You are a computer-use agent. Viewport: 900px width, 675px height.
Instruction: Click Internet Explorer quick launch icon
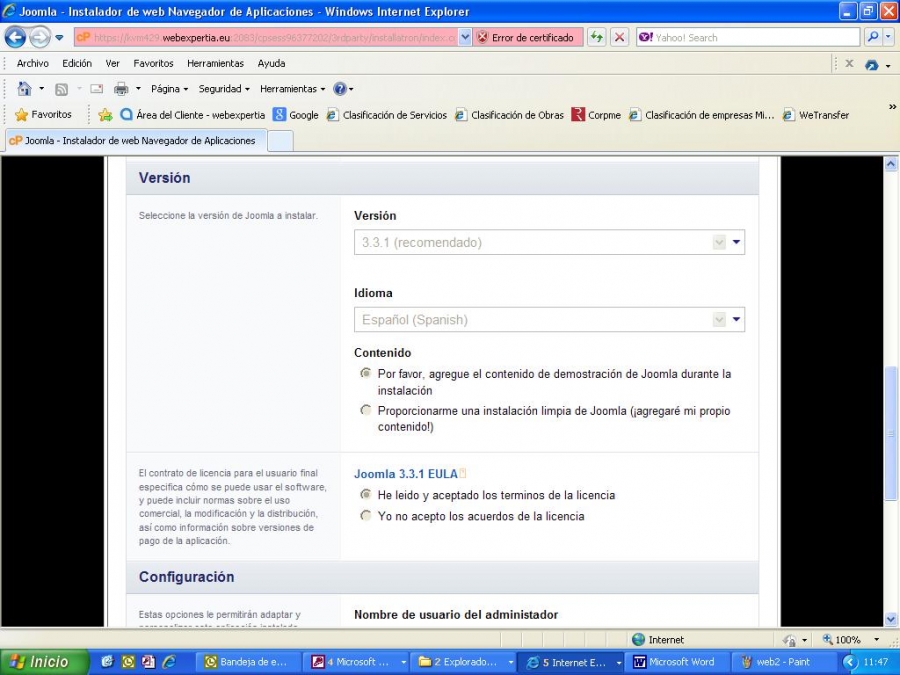169,662
